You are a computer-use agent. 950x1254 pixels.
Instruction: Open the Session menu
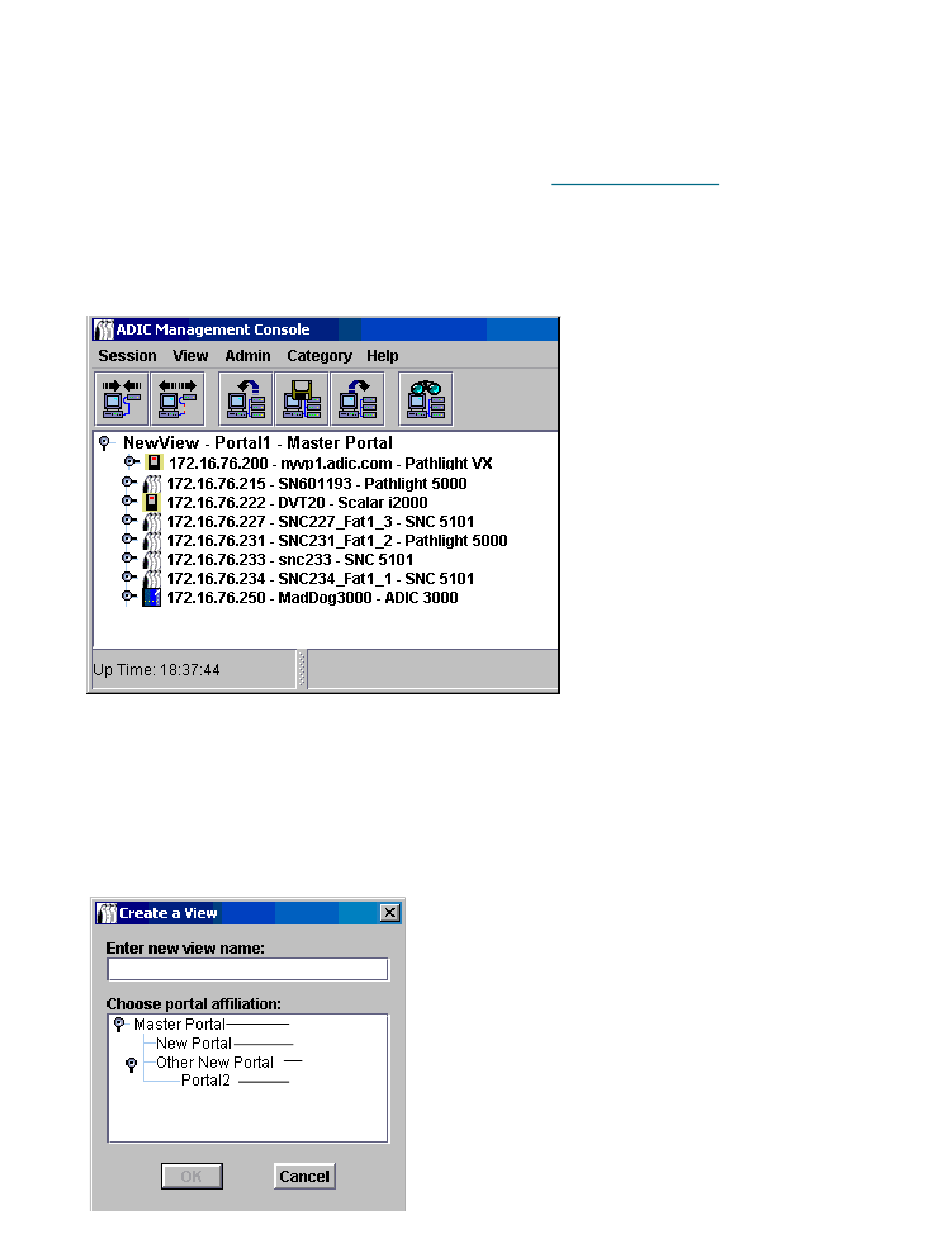pyautogui.click(x=127, y=356)
